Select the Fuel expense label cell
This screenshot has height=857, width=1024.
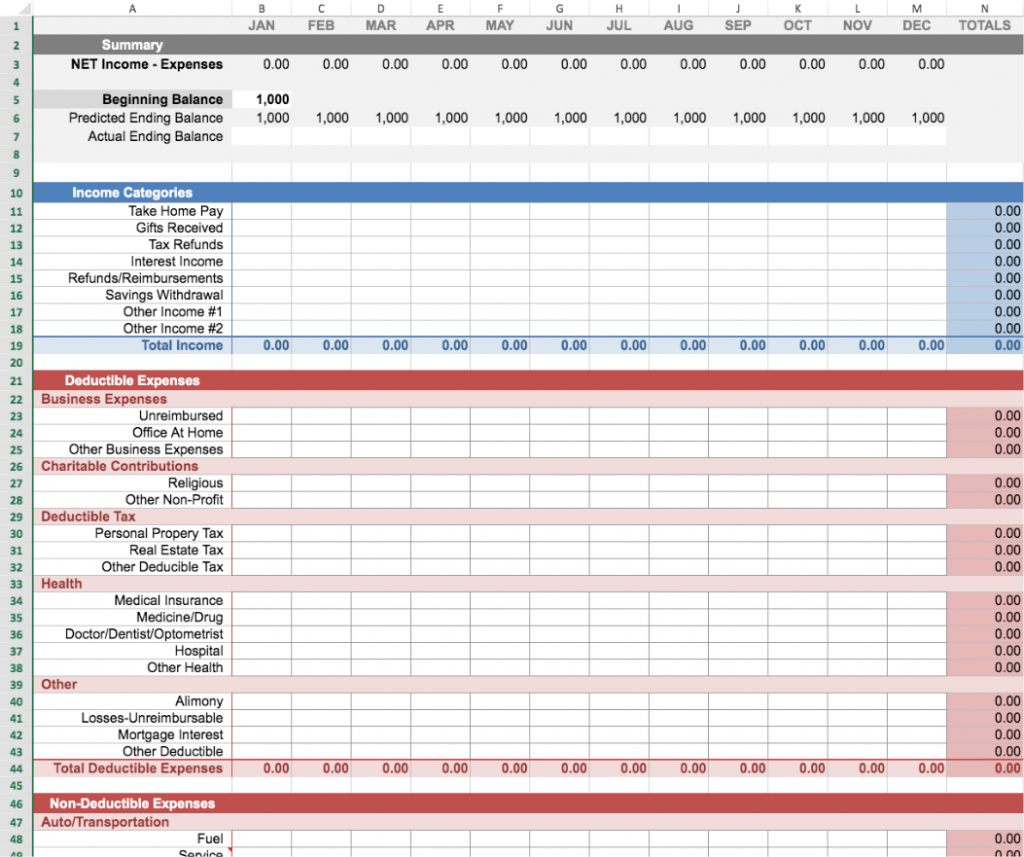coord(210,838)
